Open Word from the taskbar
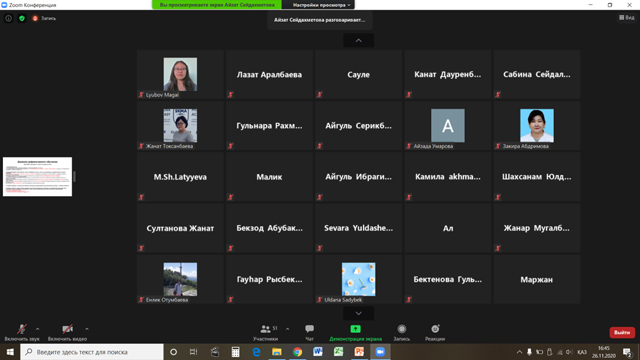 point(318,352)
